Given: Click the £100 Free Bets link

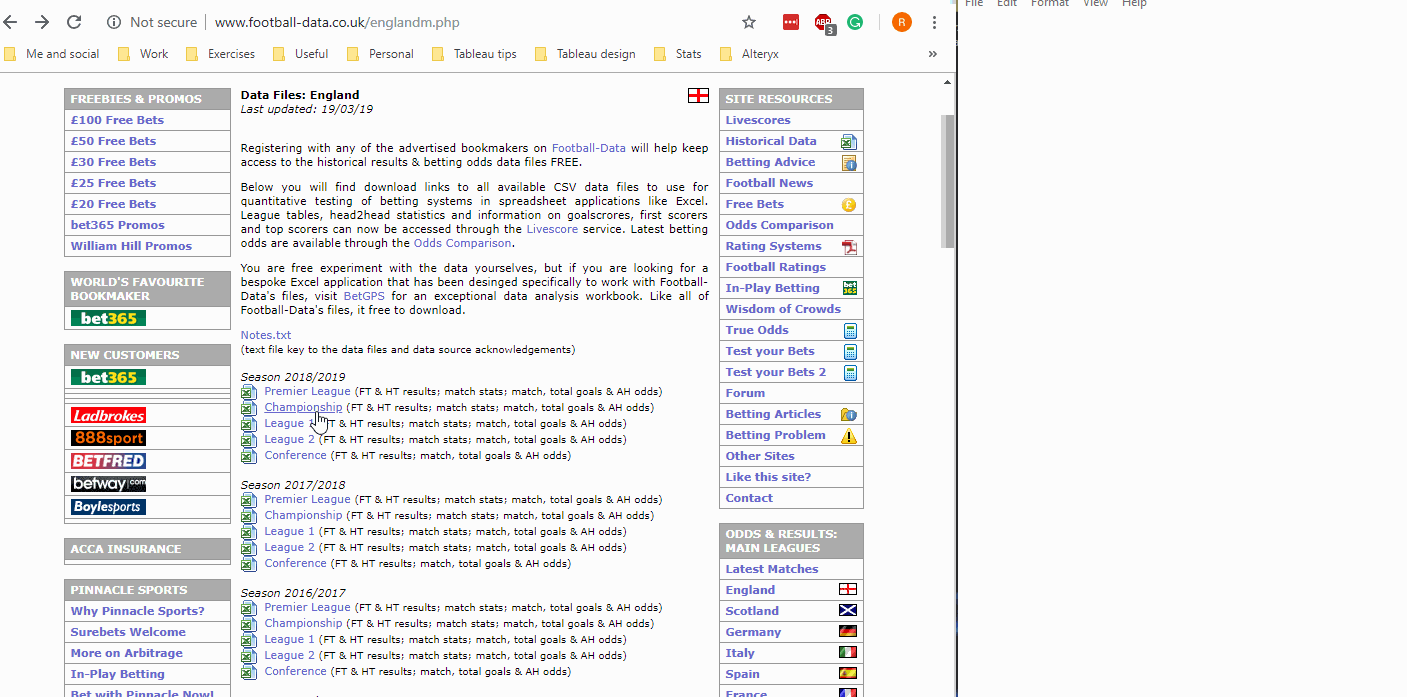Looking at the screenshot, I should tap(117, 120).
